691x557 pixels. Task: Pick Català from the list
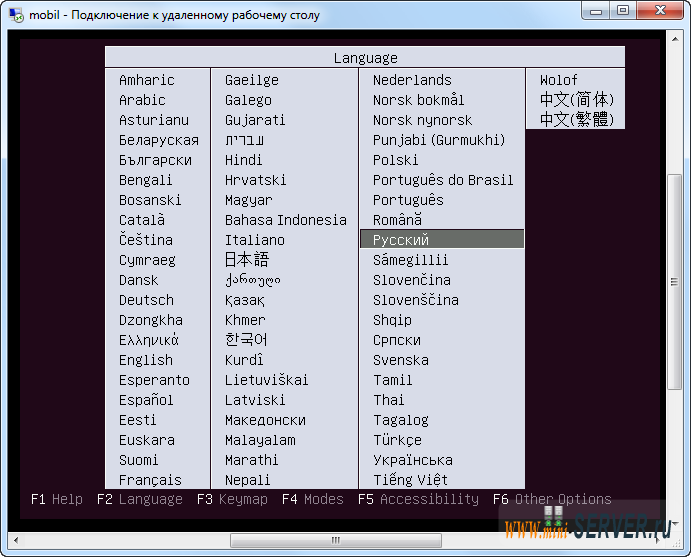point(142,220)
